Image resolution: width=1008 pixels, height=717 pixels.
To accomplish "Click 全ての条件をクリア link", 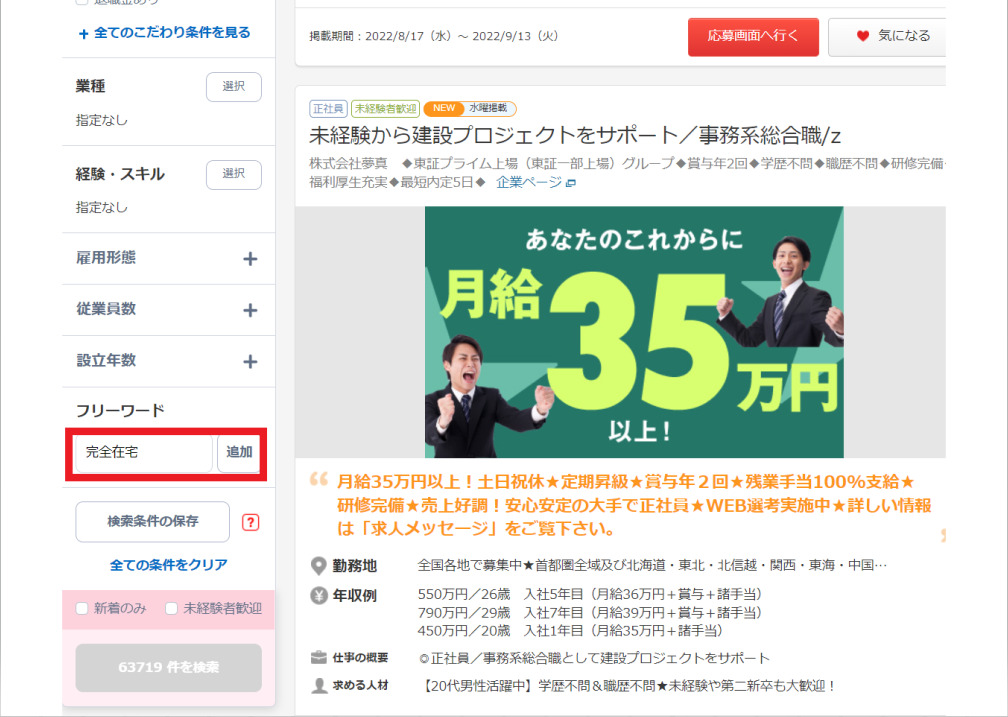I will click(x=168, y=565).
